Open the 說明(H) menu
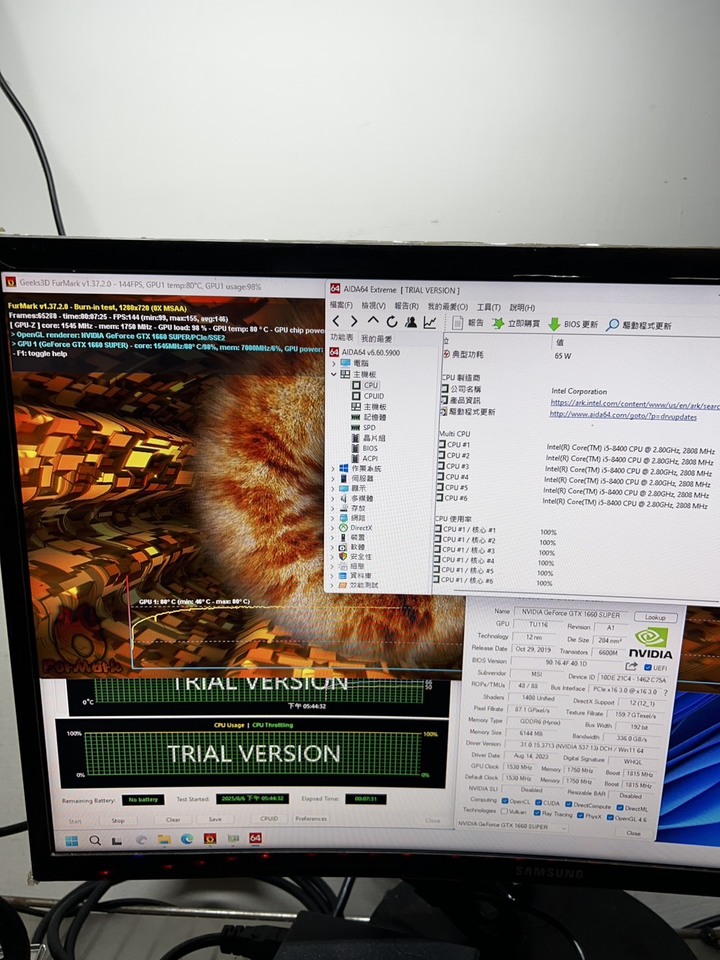 [x=522, y=308]
